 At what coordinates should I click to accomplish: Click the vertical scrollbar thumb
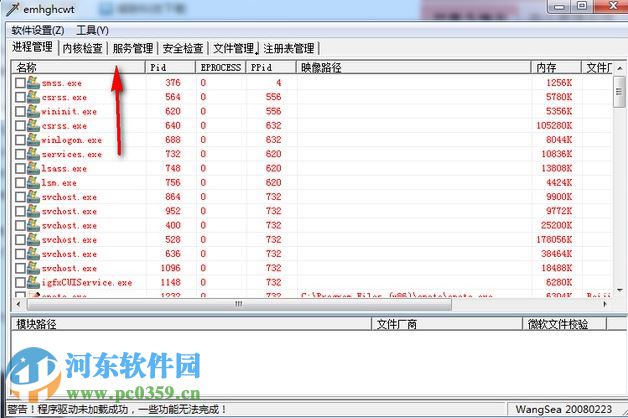pos(619,92)
